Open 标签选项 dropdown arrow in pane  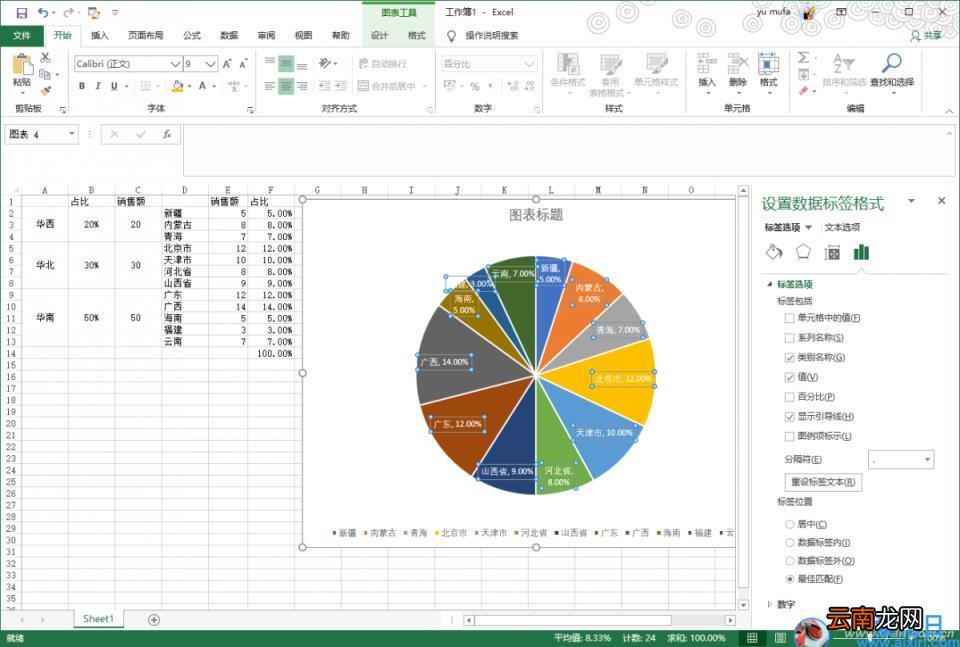point(808,227)
